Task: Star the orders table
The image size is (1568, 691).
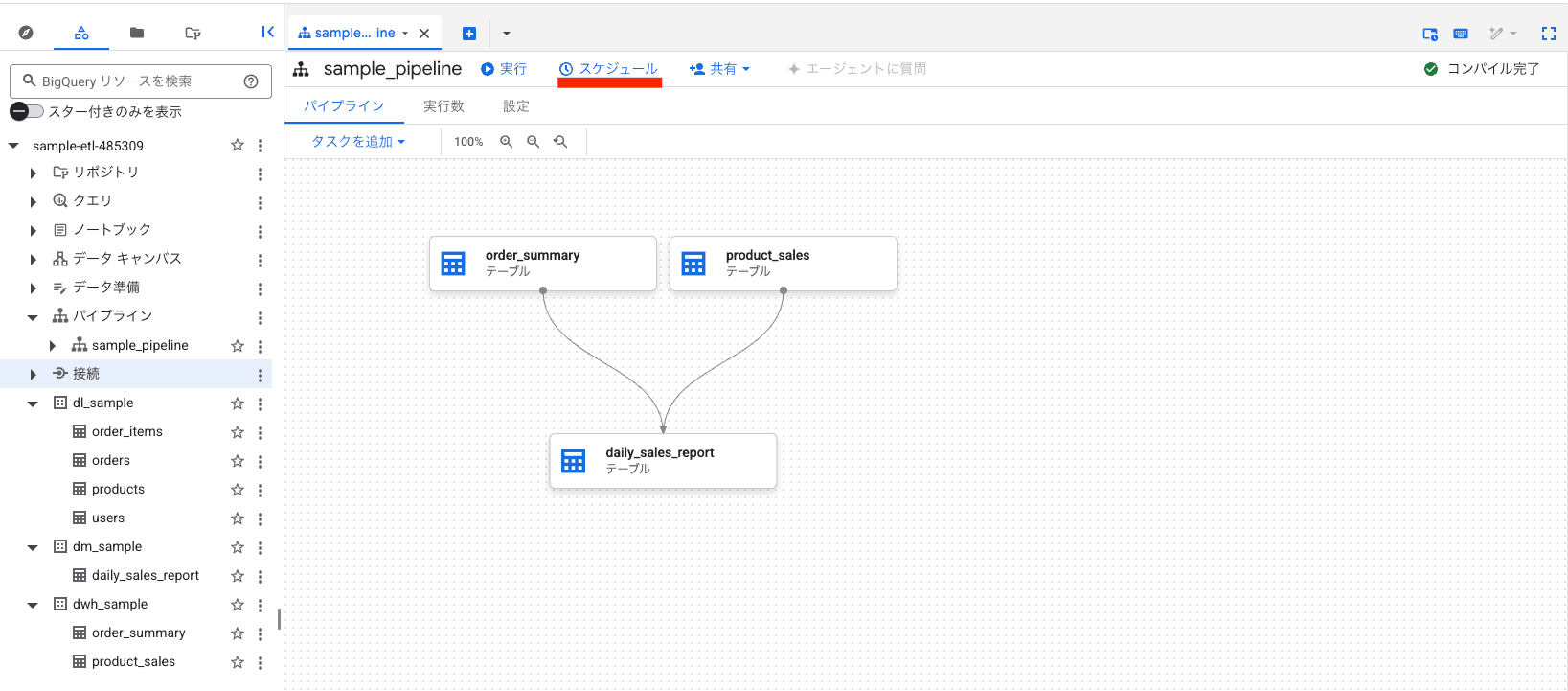Action: 238,461
